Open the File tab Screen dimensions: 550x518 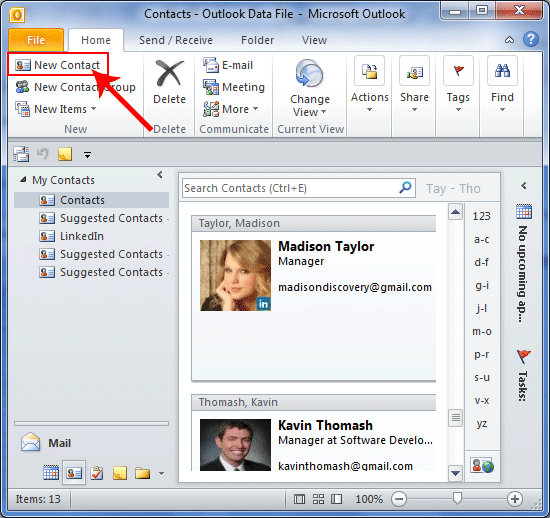36,40
